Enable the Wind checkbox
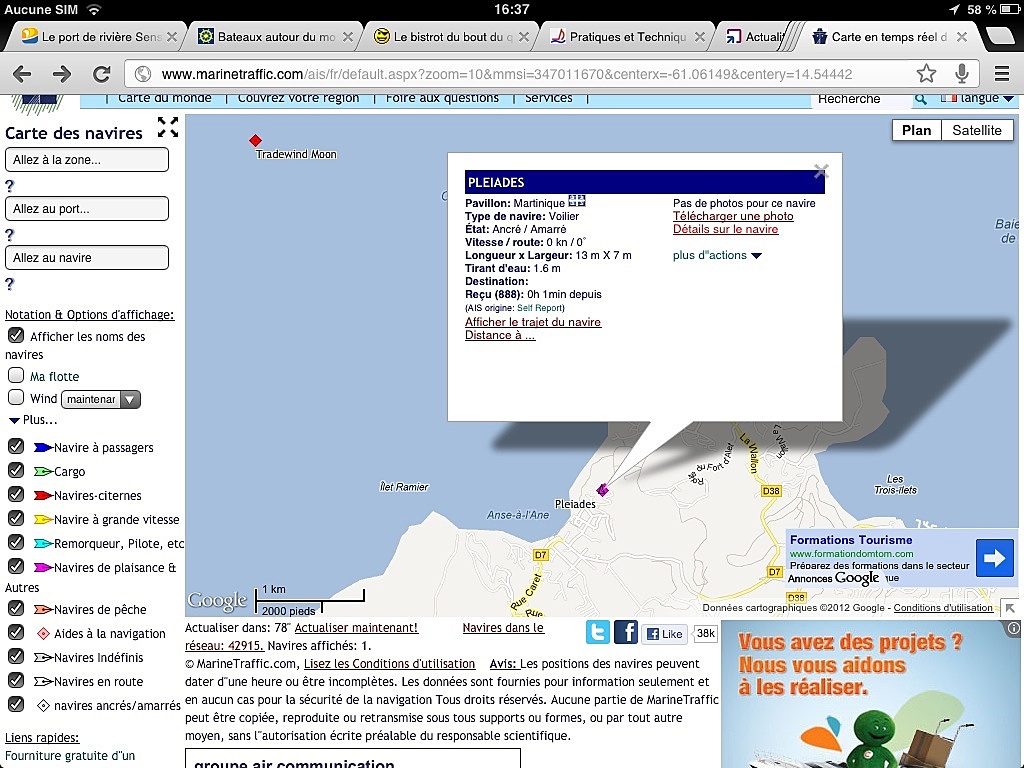 [x=16, y=398]
